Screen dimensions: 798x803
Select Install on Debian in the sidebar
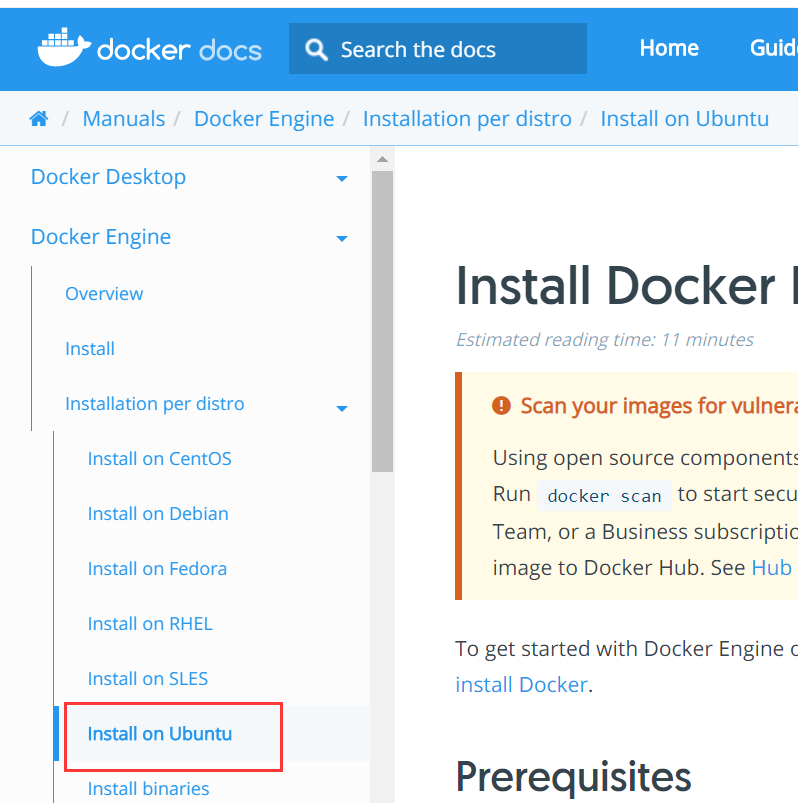pos(158,513)
